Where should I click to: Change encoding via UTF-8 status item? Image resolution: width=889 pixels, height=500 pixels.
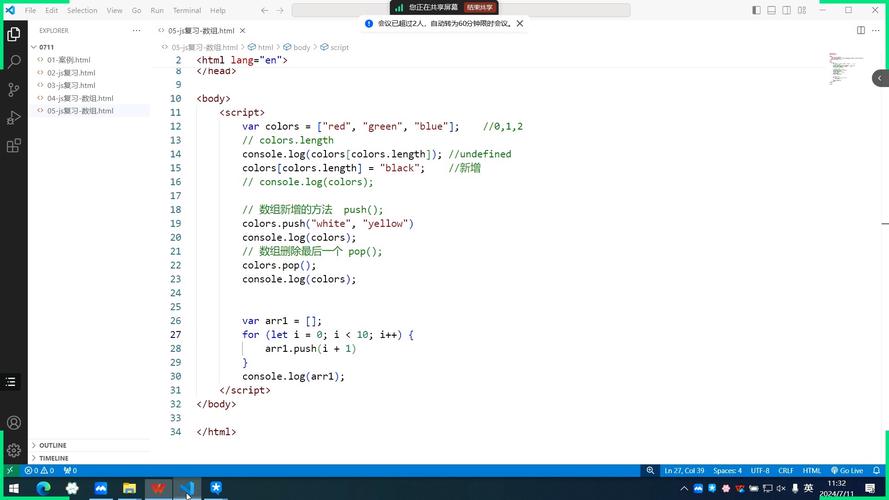(x=760, y=471)
